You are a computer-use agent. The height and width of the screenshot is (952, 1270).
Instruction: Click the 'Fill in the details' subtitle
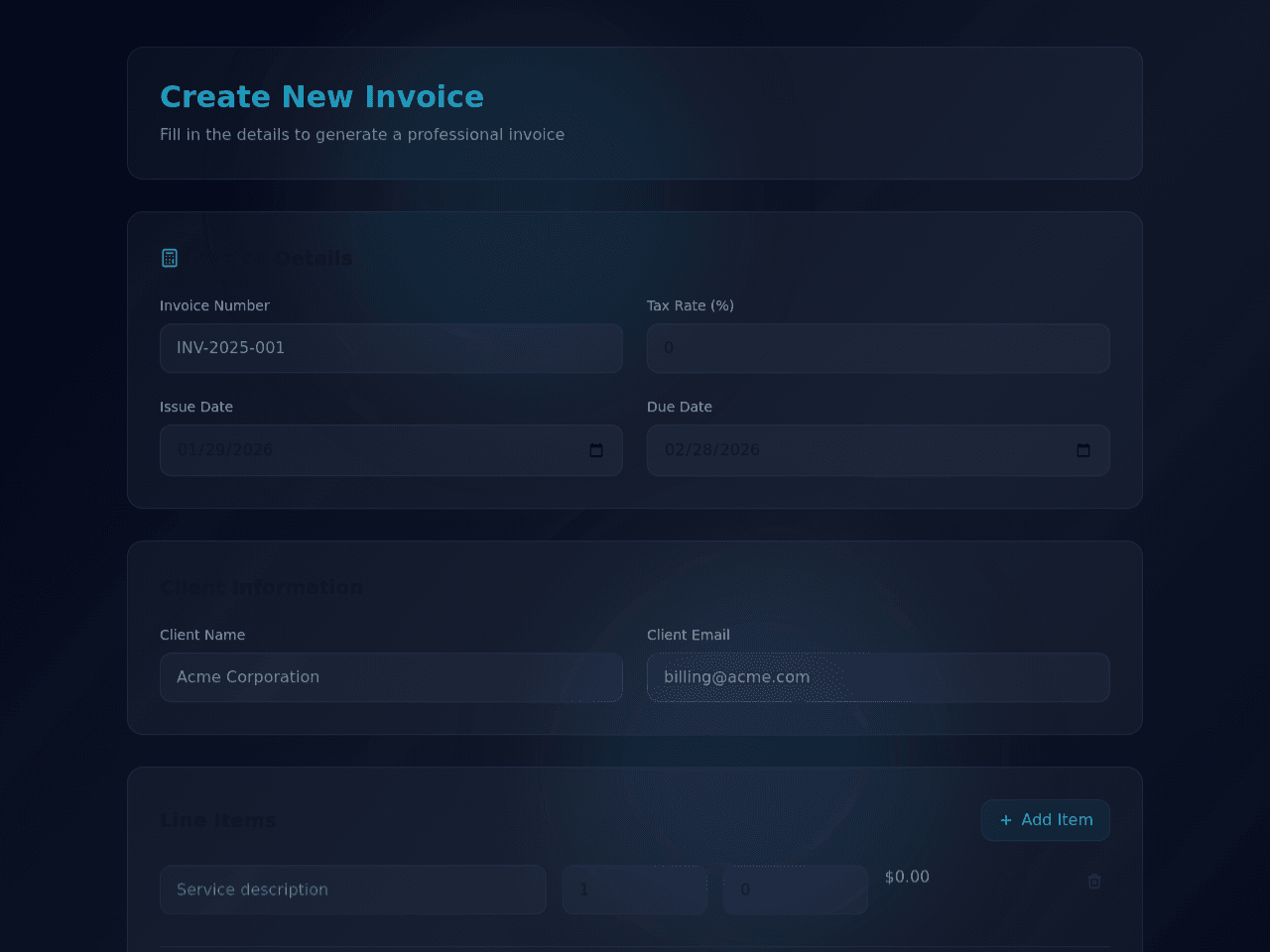click(x=362, y=134)
